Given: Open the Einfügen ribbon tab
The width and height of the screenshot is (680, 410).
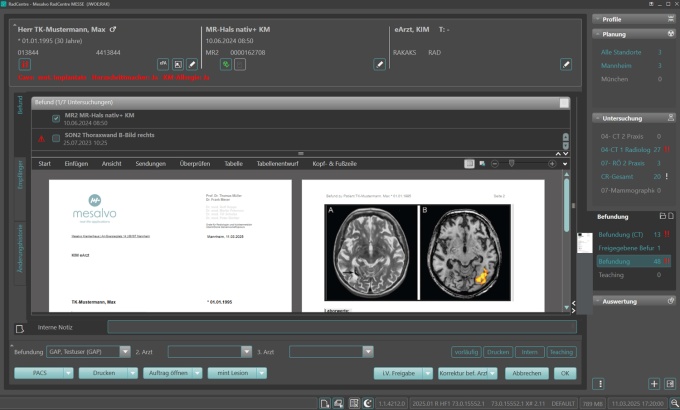Looking at the screenshot, I should tap(76, 164).
